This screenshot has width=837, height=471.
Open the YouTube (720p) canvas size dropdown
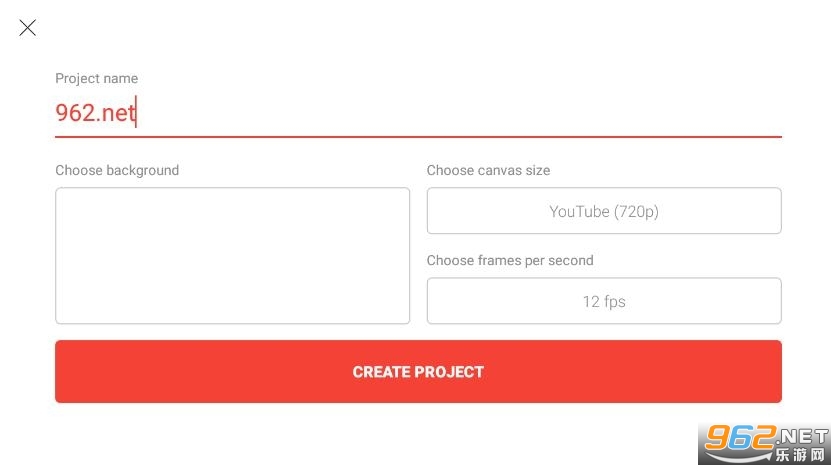pyautogui.click(x=604, y=210)
